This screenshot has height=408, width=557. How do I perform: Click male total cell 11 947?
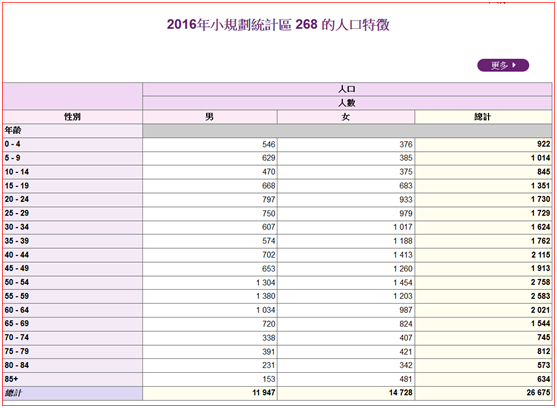(210, 393)
